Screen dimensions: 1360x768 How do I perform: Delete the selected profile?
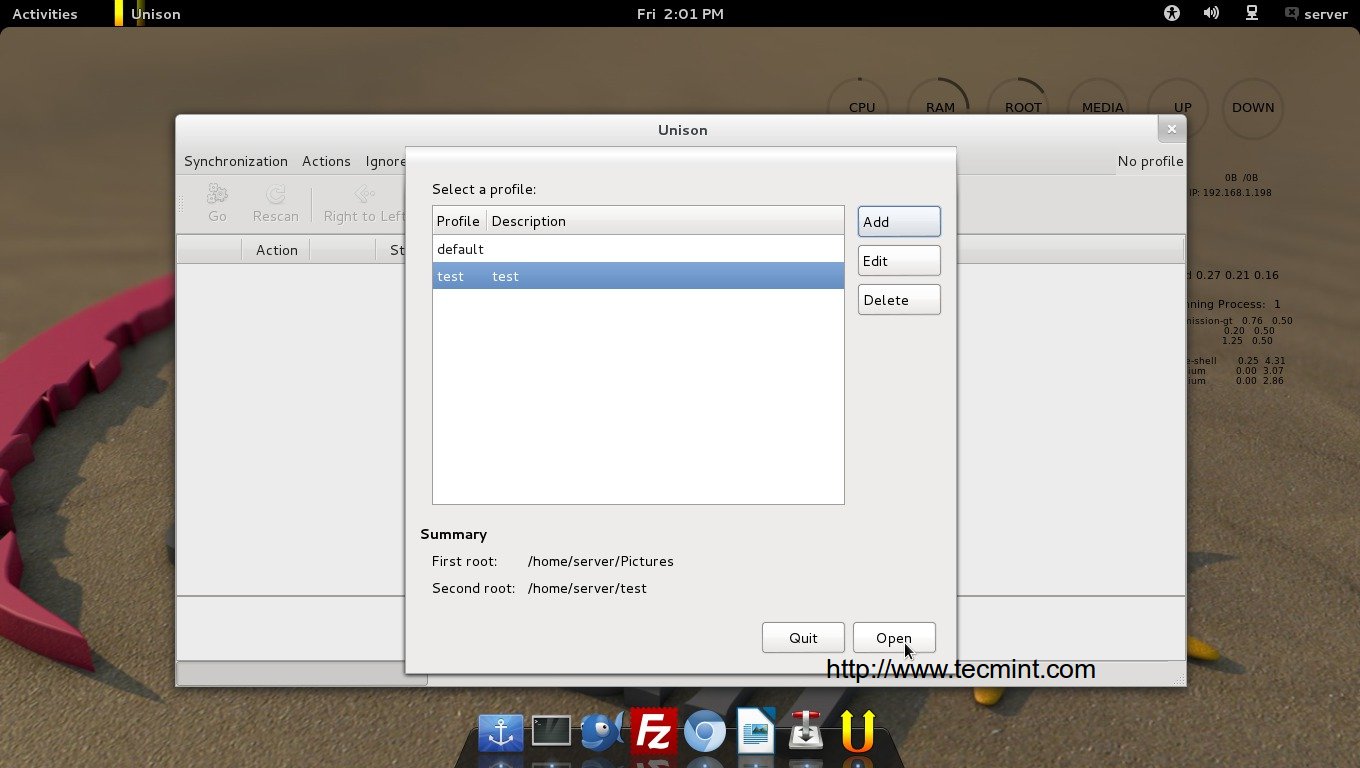(x=898, y=300)
